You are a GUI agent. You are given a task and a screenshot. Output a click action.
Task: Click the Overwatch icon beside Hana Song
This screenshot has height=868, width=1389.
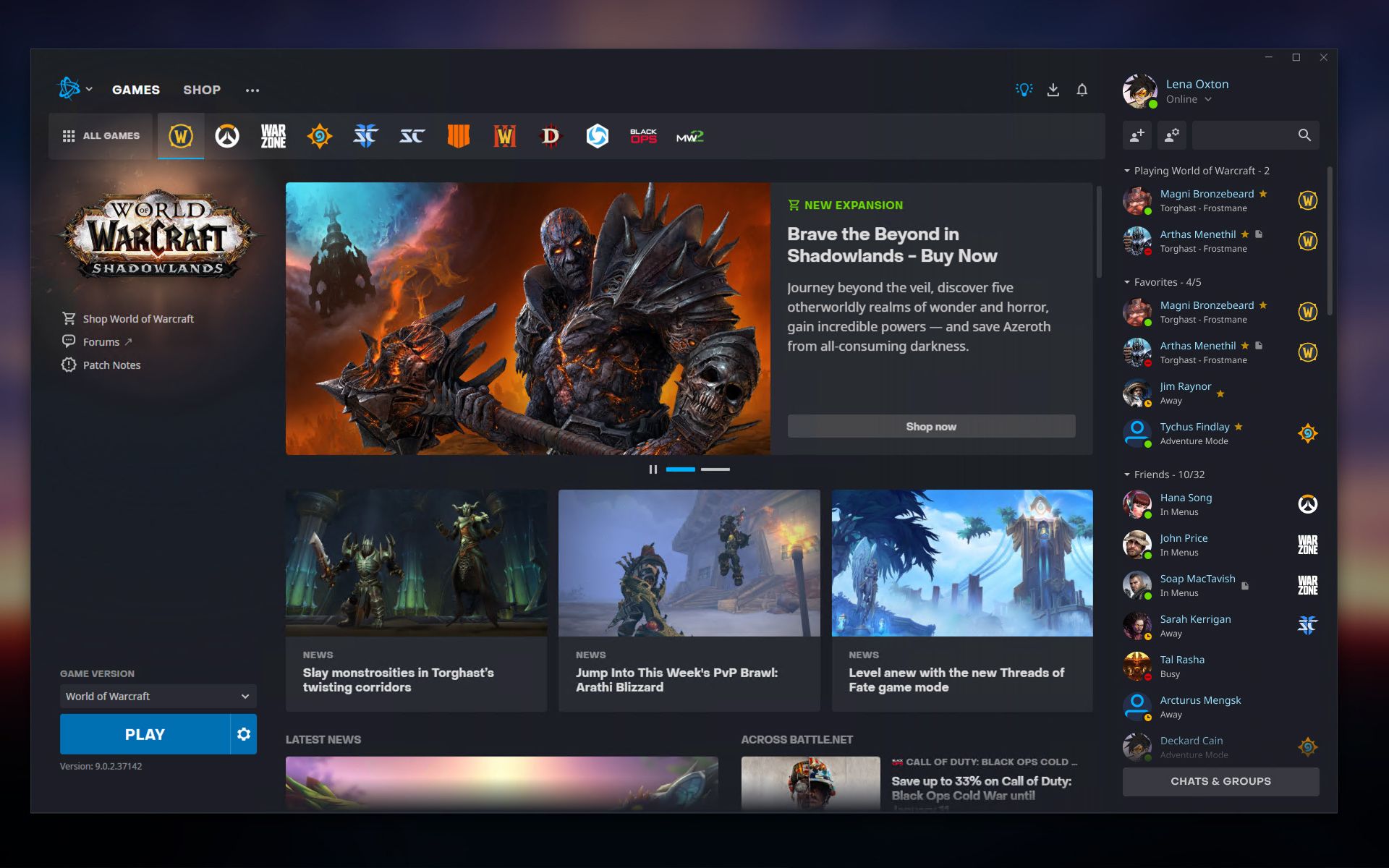coord(1307,504)
